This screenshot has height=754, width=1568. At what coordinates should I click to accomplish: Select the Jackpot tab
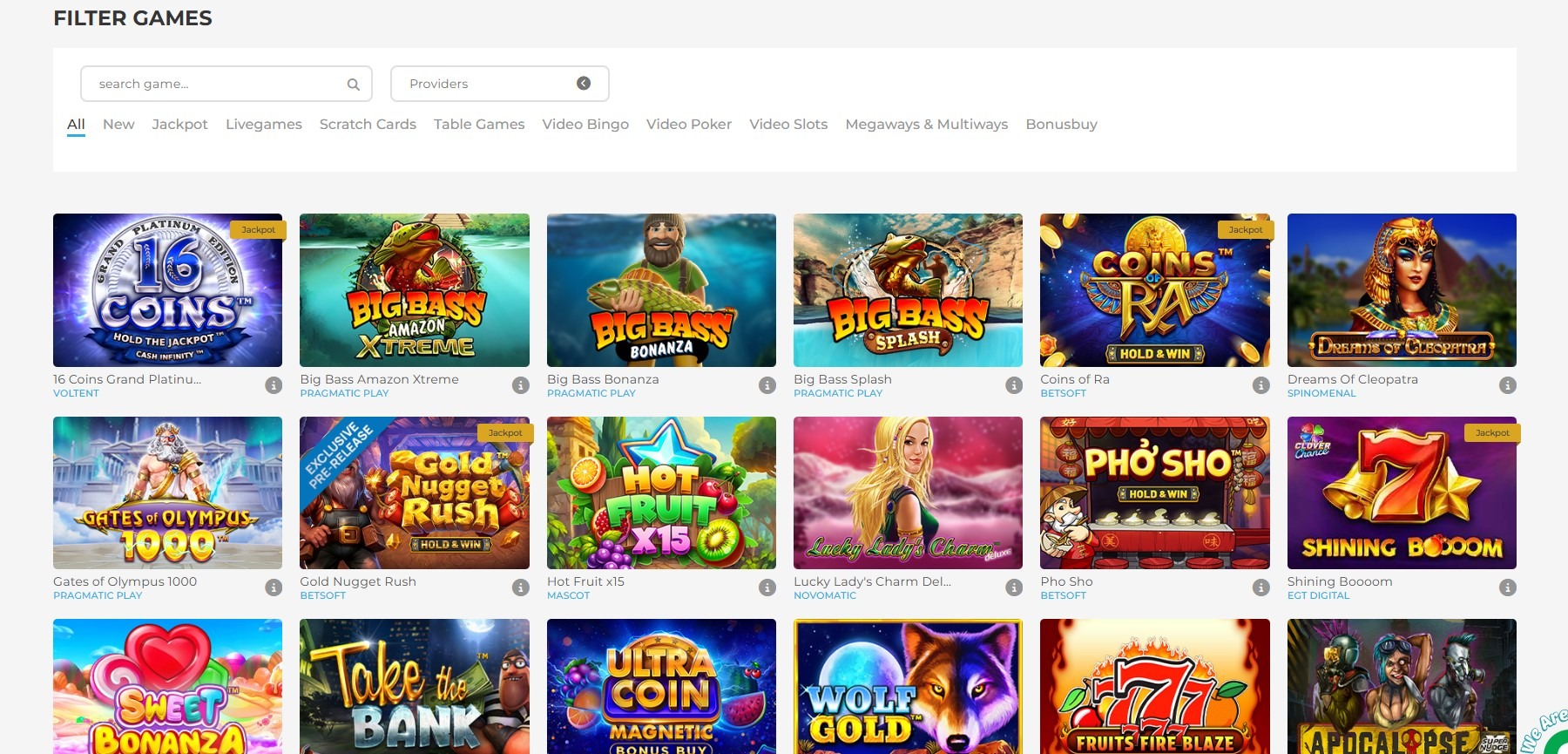(179, 125)
